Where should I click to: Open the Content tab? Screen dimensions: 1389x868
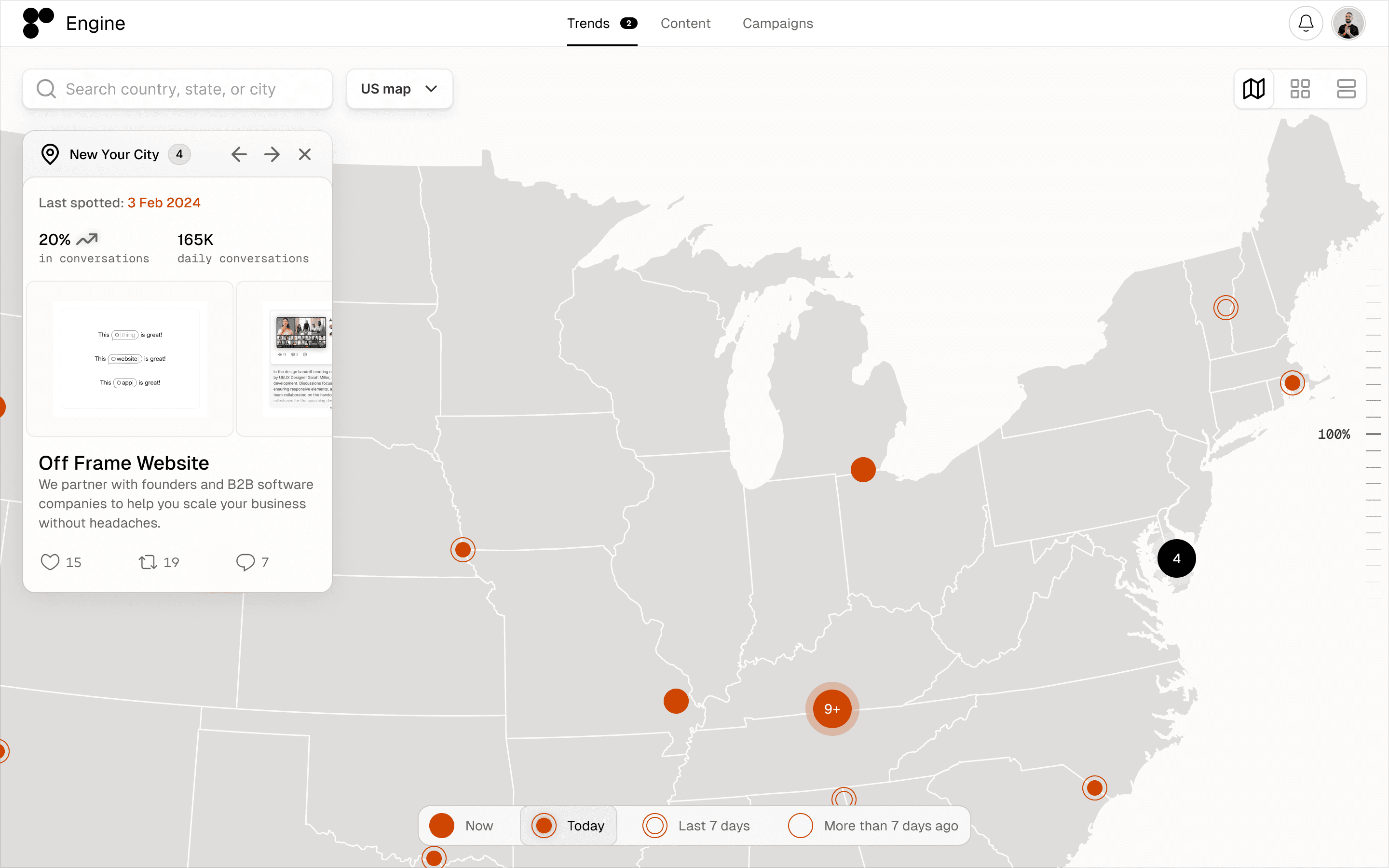pyautogui.click(x=685, y=24)
